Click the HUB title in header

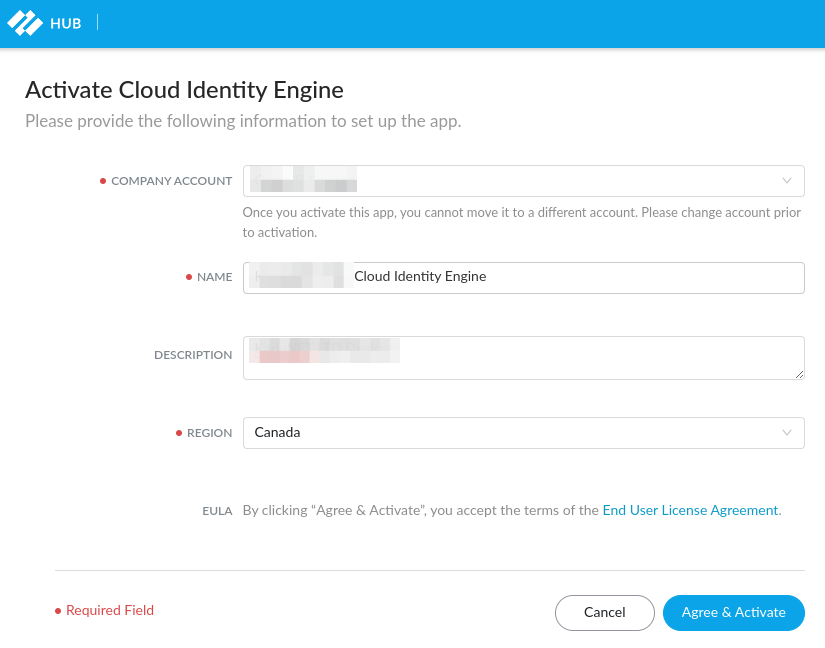[x=66, y=24]
